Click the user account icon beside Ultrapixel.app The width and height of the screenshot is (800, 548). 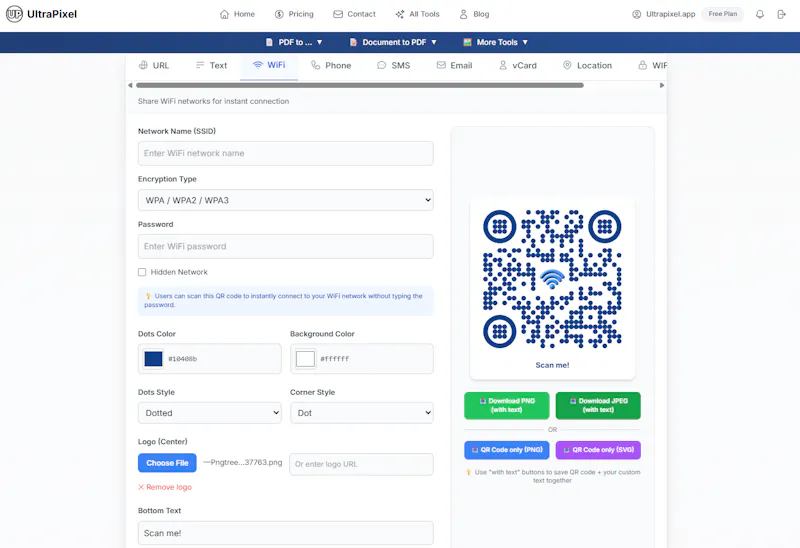636,14
